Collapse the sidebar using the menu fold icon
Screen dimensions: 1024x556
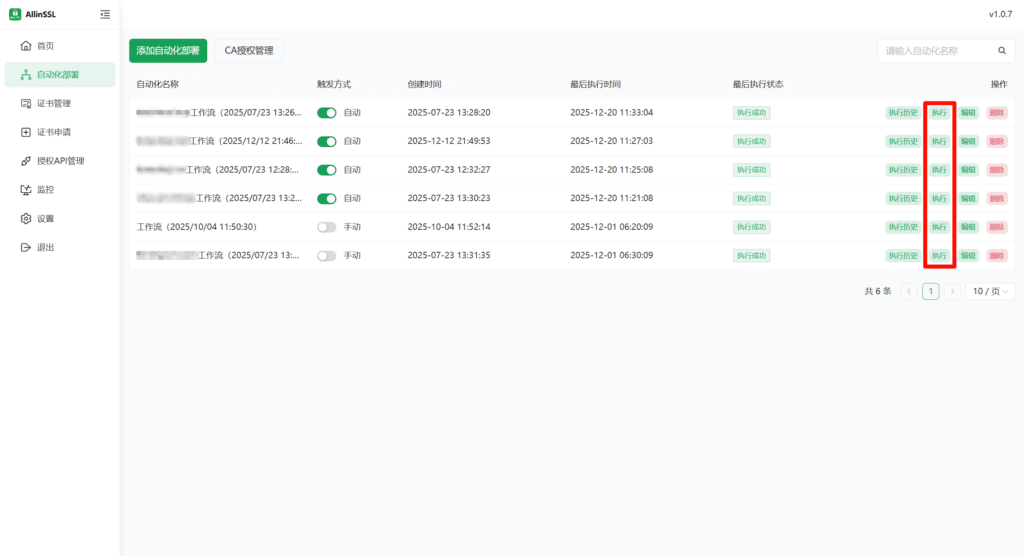[x=105, y=14]
